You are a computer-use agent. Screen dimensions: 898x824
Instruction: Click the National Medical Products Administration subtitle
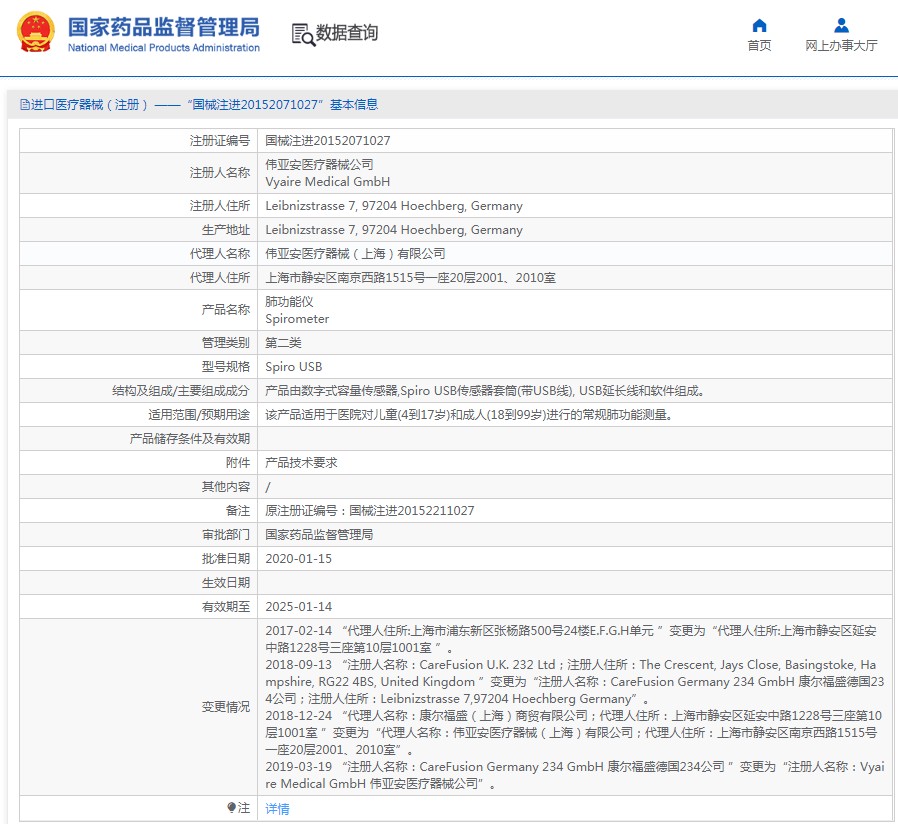click(x=164, y=48)
